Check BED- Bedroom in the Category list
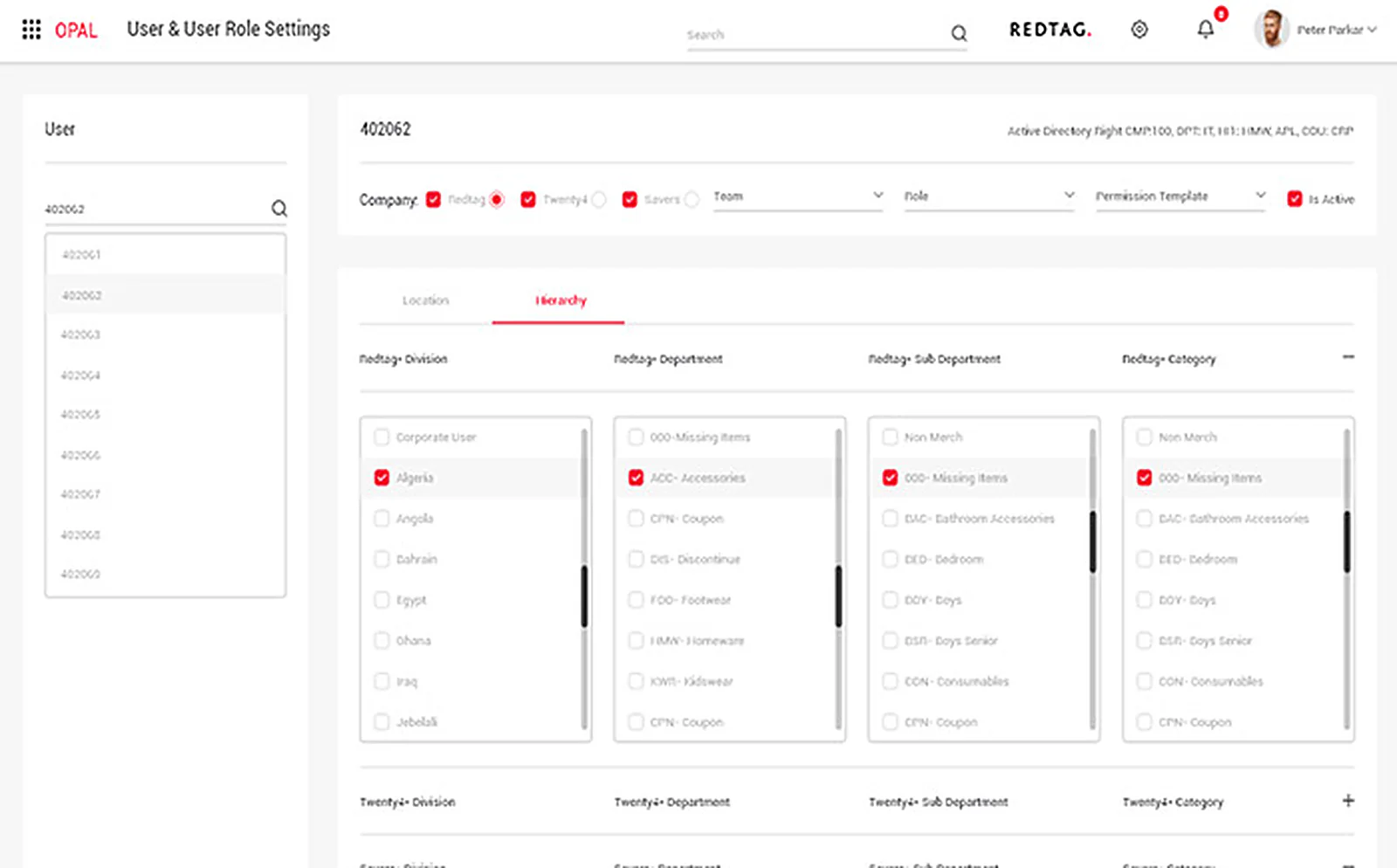The width and height of the screenshot is (1397, 868). (x=1144, y=559)
